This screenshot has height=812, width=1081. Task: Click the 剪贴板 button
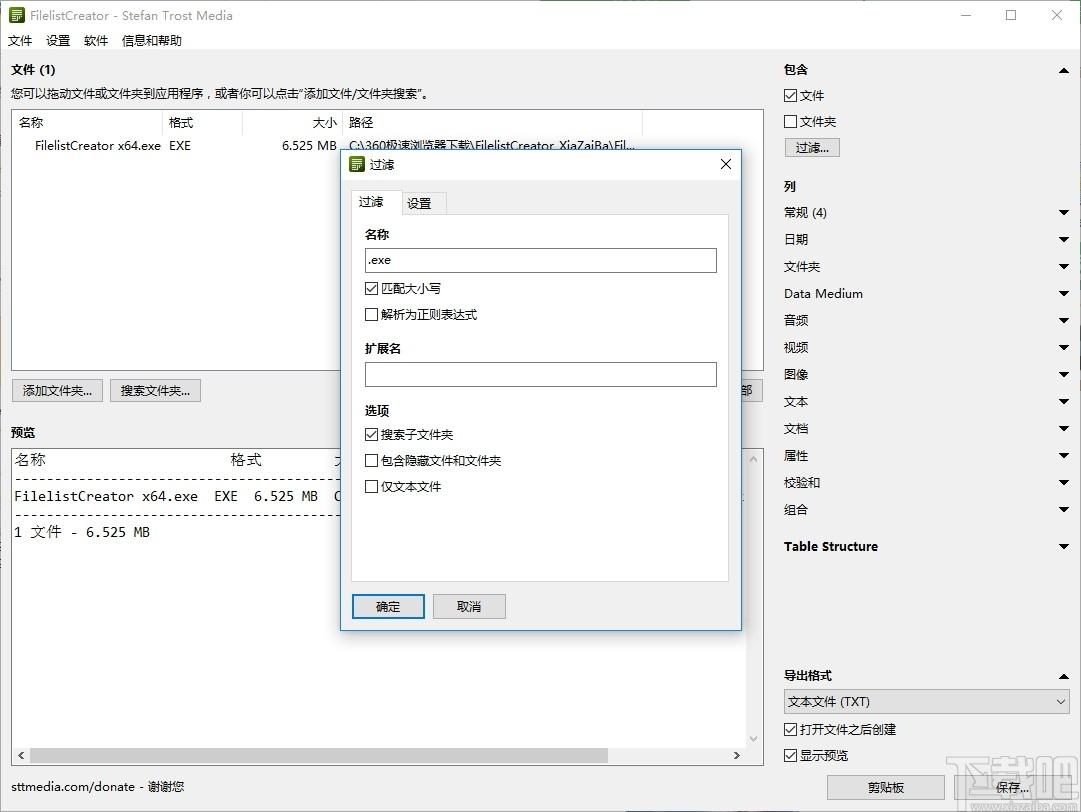pos(886,787)
